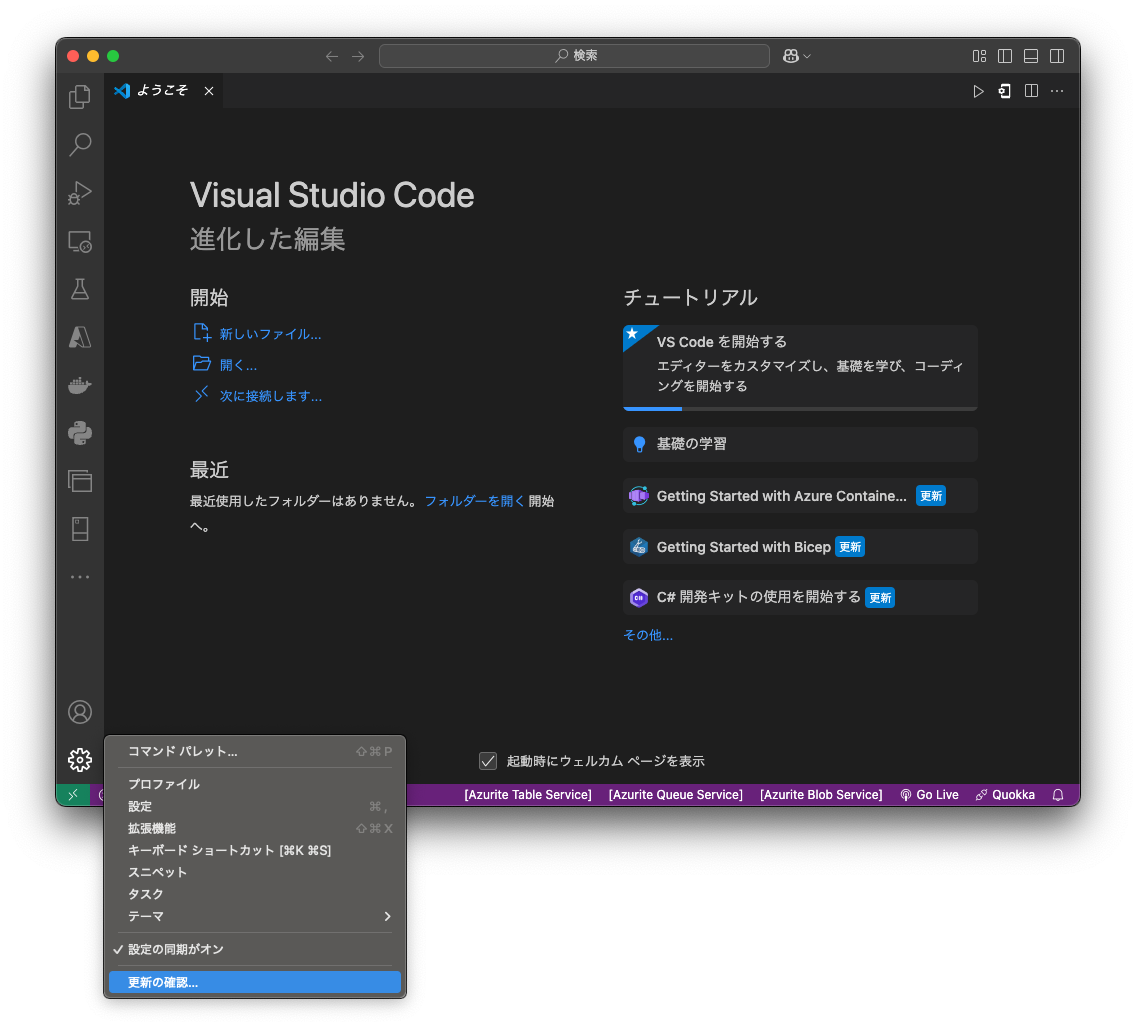Show additional views via activity bar ellipsis
This screenshot has height=1025, width=1136.
click(x=80, y=577)
